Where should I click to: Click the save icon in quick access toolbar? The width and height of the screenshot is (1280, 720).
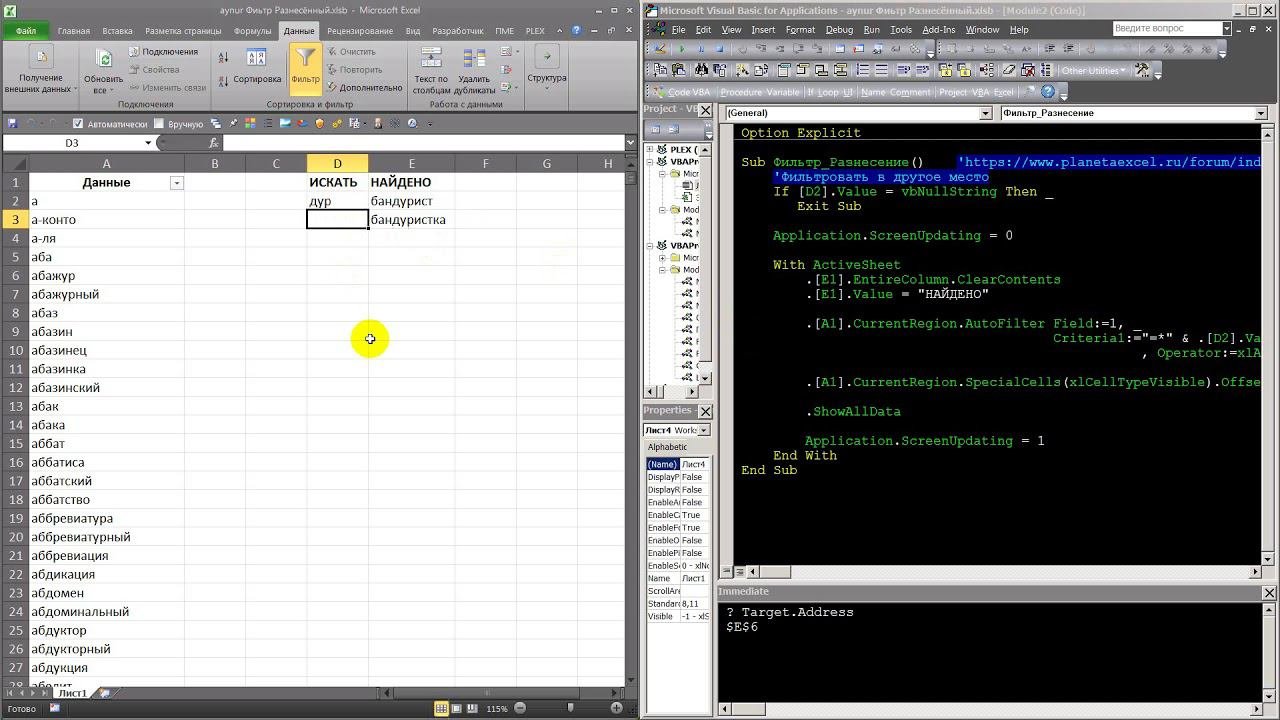click(x=12, y=124)
